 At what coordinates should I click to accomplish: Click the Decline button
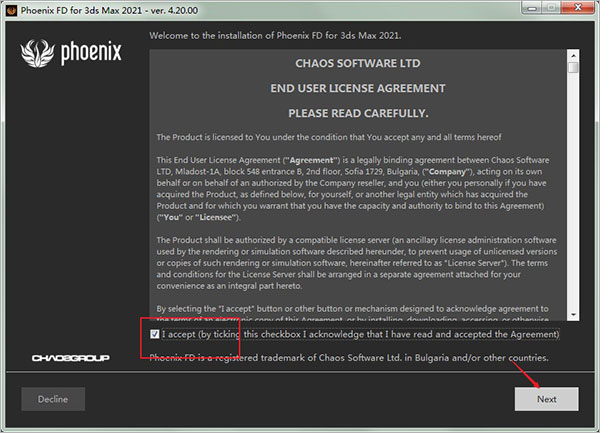[x=53, y=399]
